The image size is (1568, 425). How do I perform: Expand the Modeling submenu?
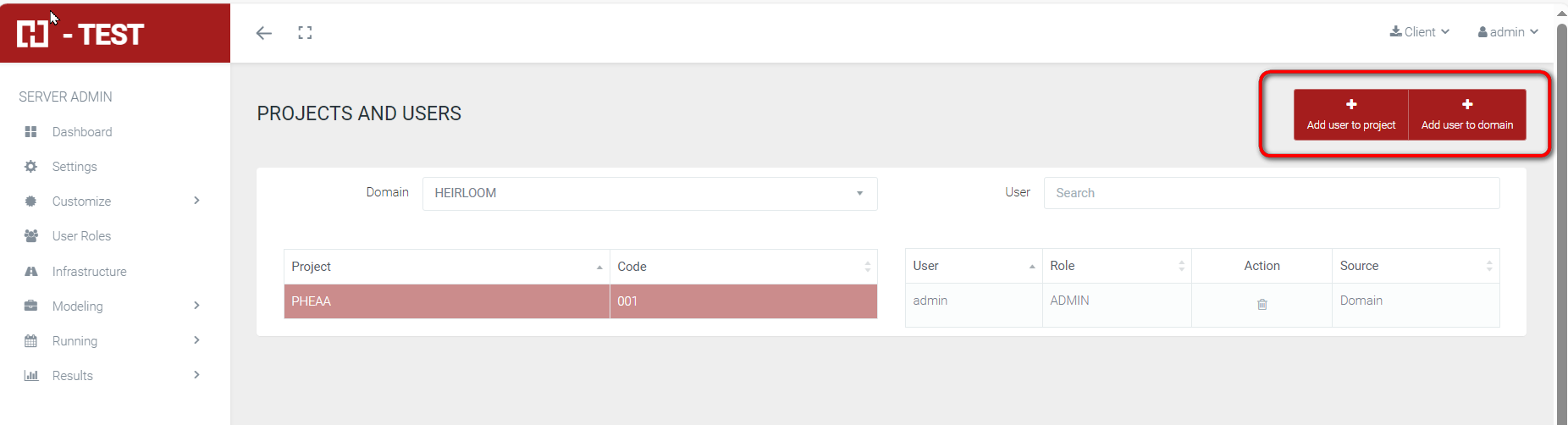click(x=196, y=306)
